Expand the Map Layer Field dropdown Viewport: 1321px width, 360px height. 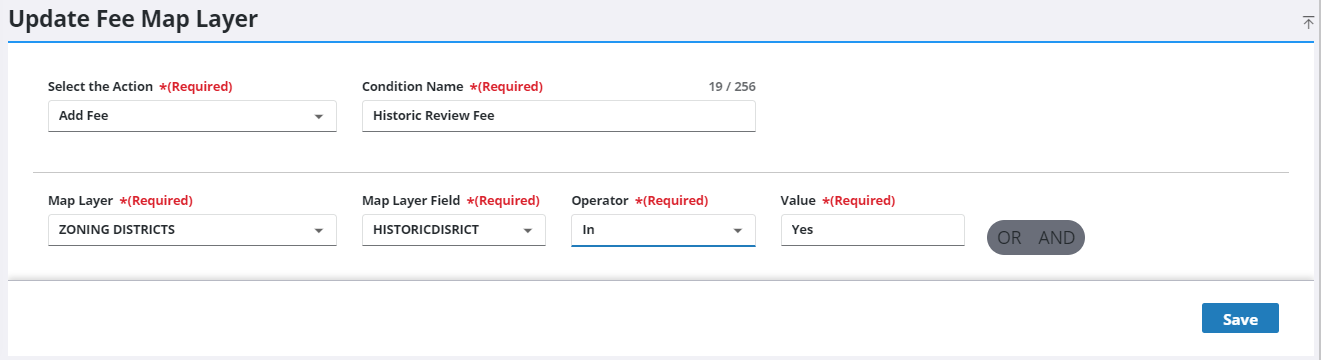[454, 230]
